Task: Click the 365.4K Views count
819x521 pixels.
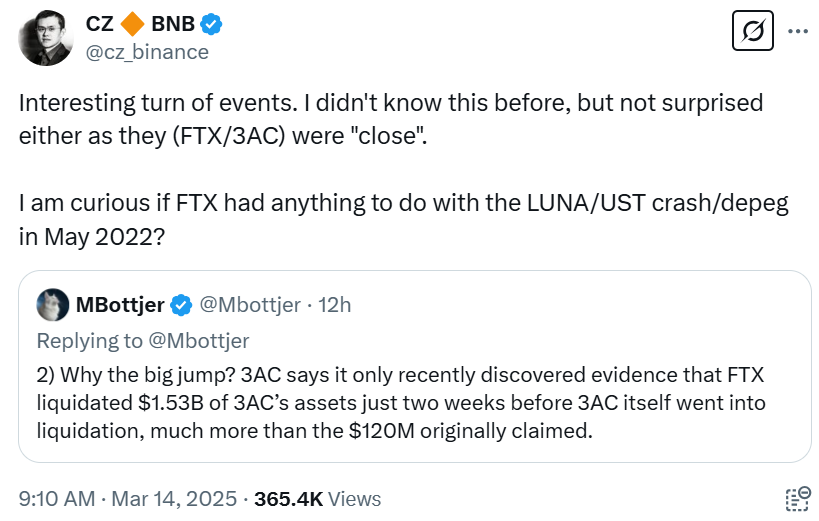Action: pyautogui.click(x=318, y=498)
